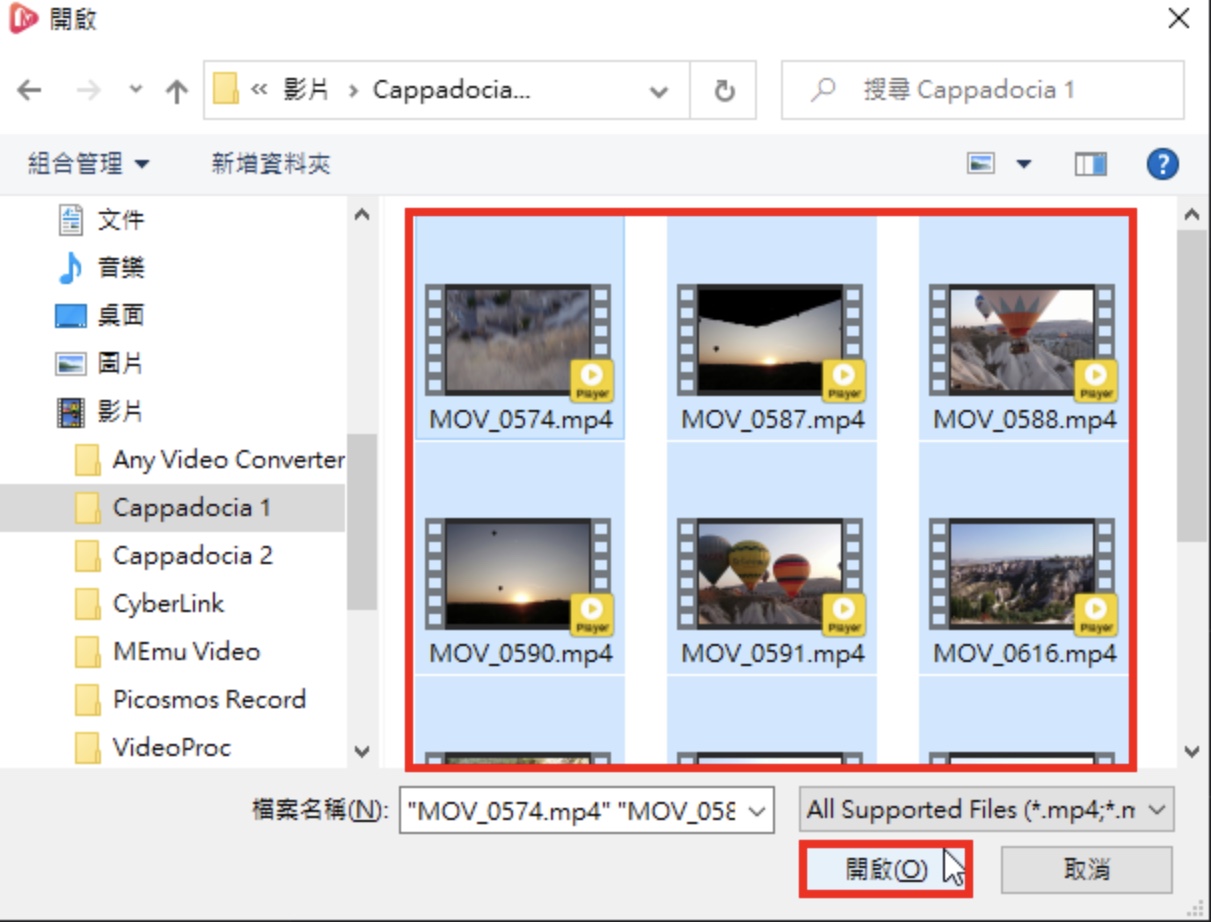Click the back navigation arrow
Image resolution: width=1212 pixels, height=922 pixels.
pyautogui.click(x=29, y=91)
